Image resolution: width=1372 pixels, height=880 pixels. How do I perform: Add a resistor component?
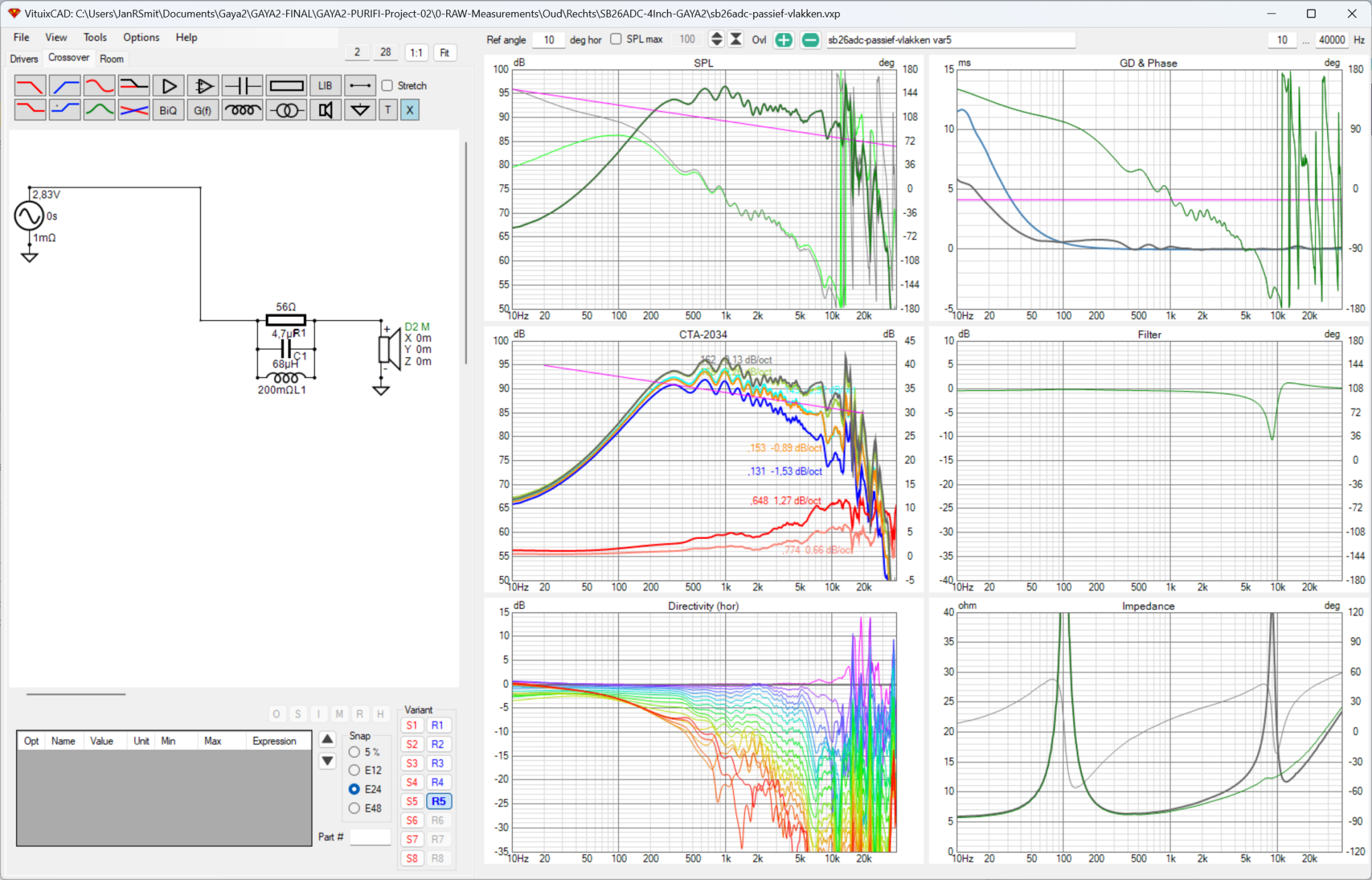tap(287, 86)
